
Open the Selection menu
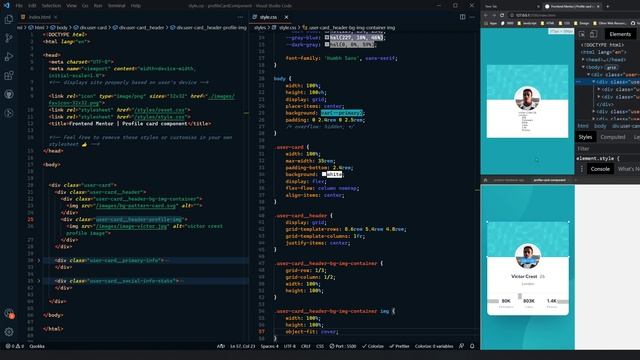(x=51, y=6)
